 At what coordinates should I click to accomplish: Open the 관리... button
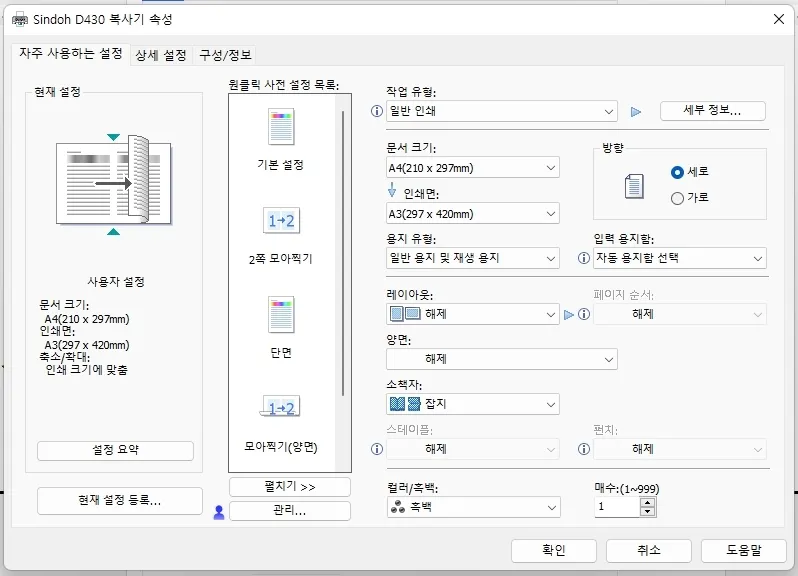tap(290, 511)
